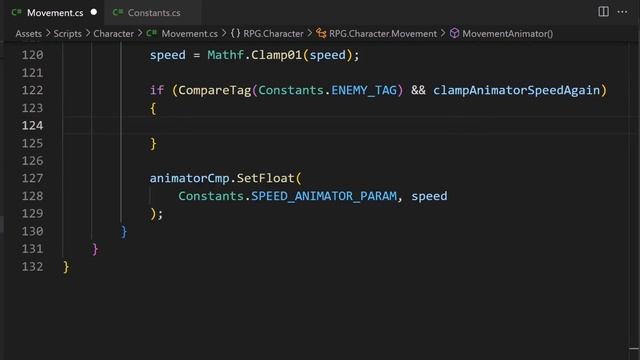Click the class icon before RPG.Character.Movement
This screenshot has width=640, height=360.
321,33
